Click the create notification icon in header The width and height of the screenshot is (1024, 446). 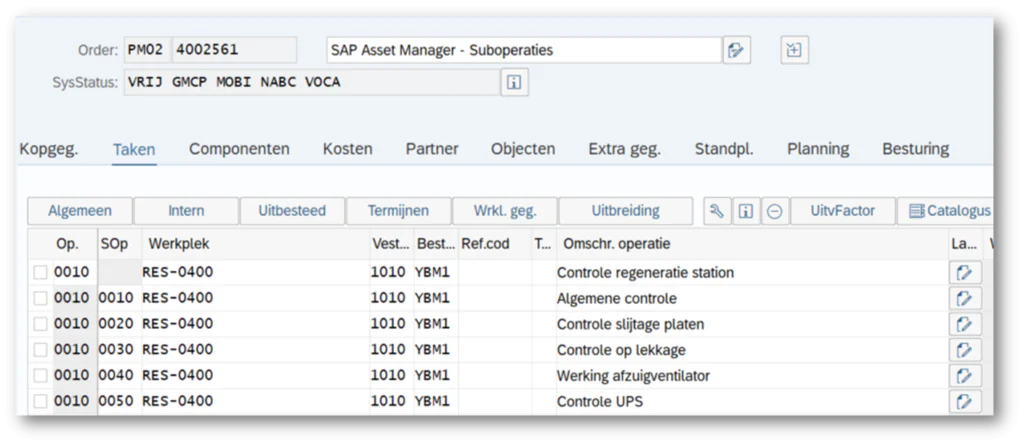(795, 50)
